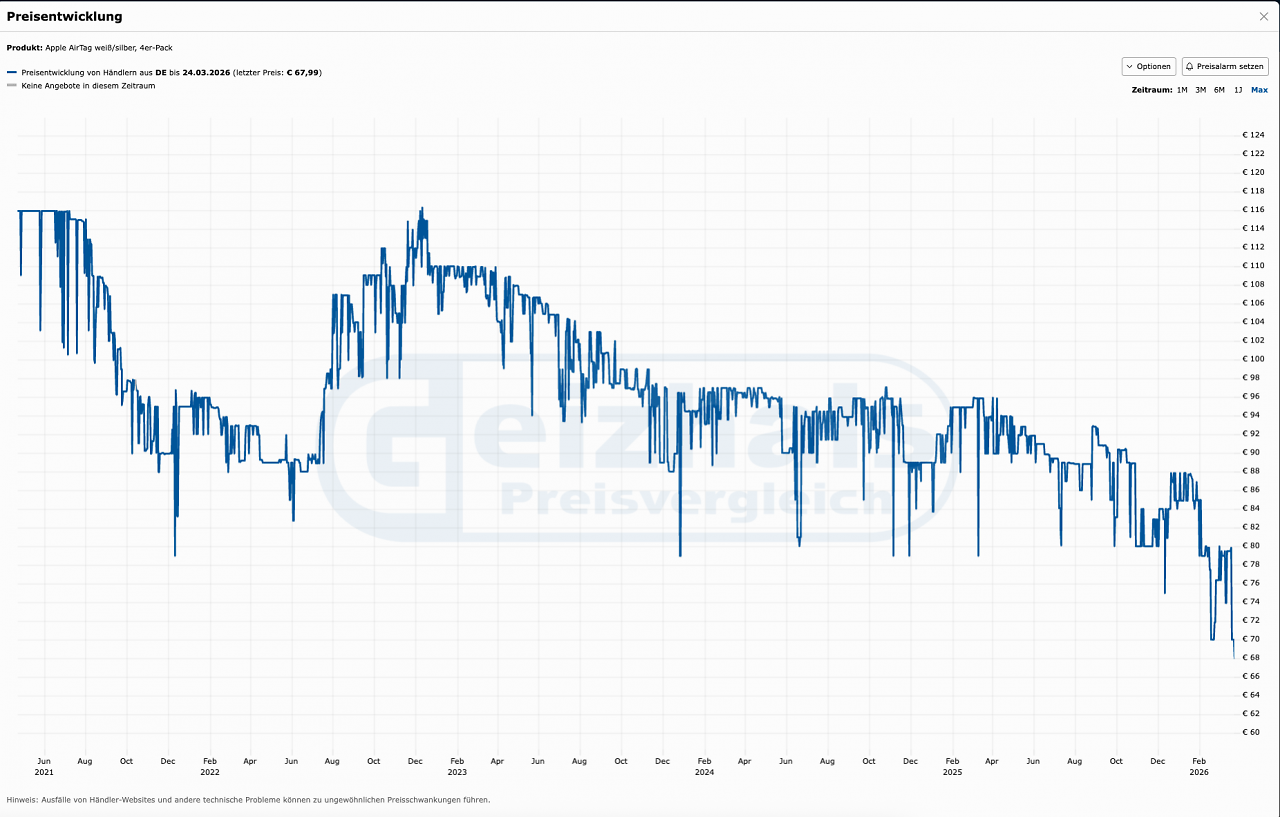Switch Zeitraum to 3M
The width and height of the screenshot is (1280, 817).
[x=1200, y=90]
